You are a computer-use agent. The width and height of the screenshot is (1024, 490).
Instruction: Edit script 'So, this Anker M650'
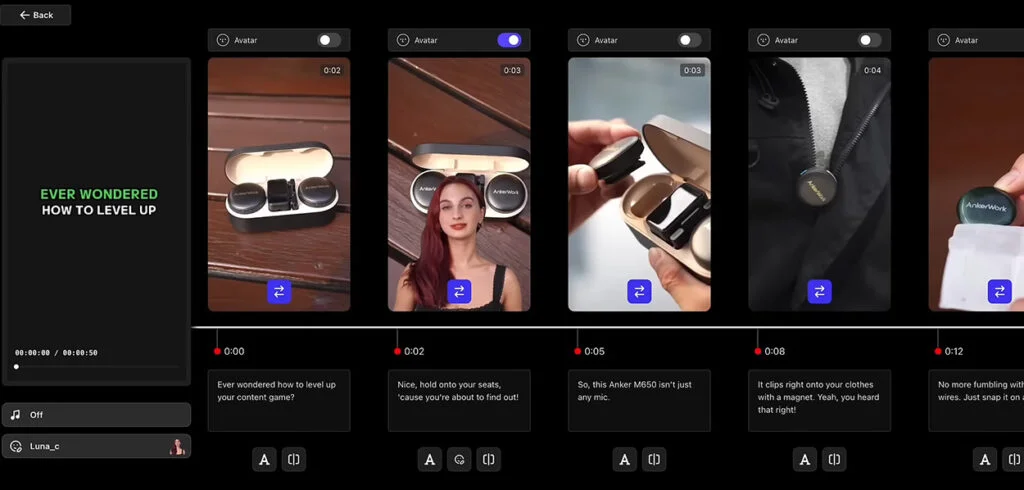(x=639, y=400)
